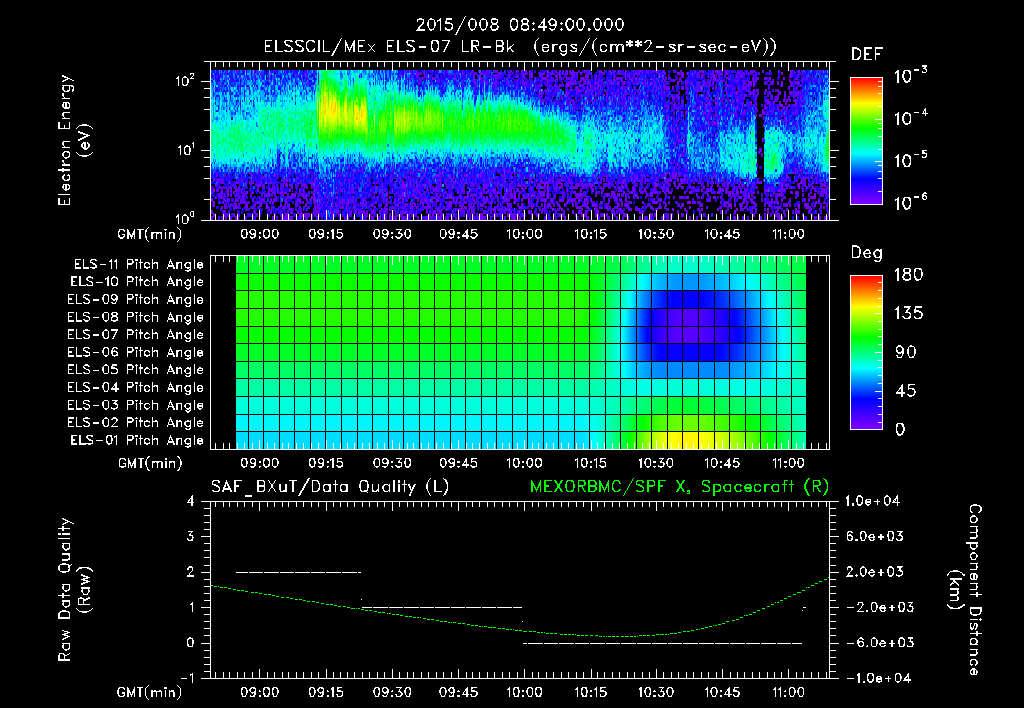1024x708 pixels.
Task: Click the 10^-4 value on DEF scale
Action: click(x=910, y=118)
